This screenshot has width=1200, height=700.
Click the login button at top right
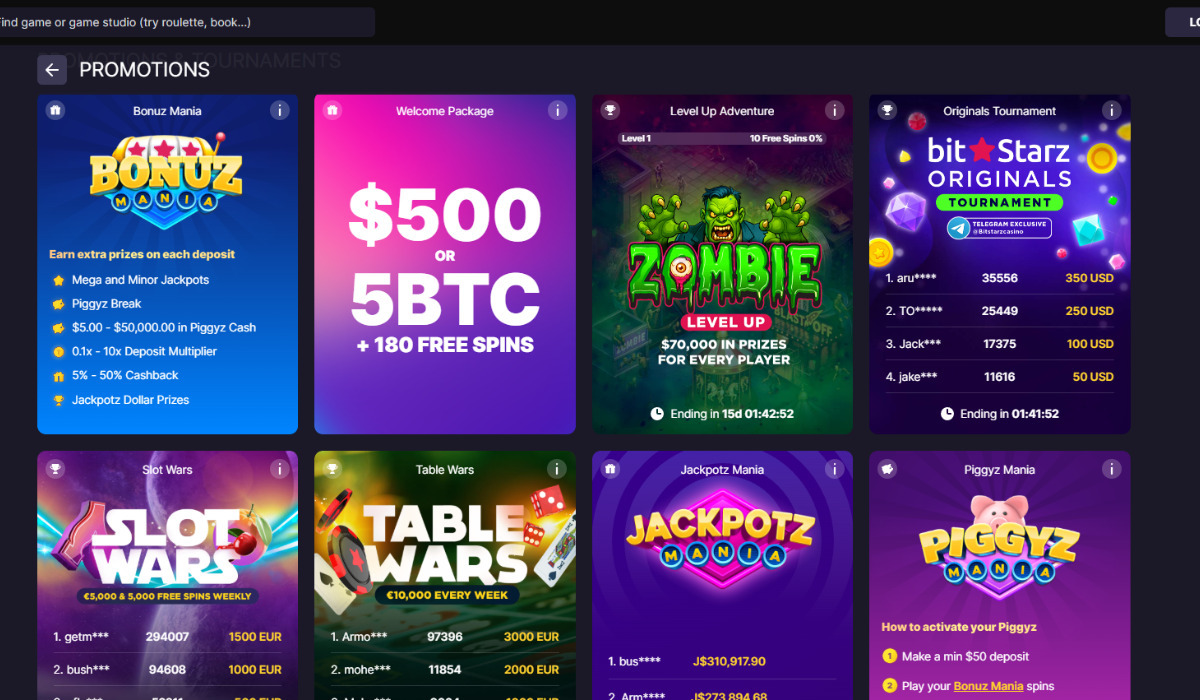click(x=1183, y=22)
